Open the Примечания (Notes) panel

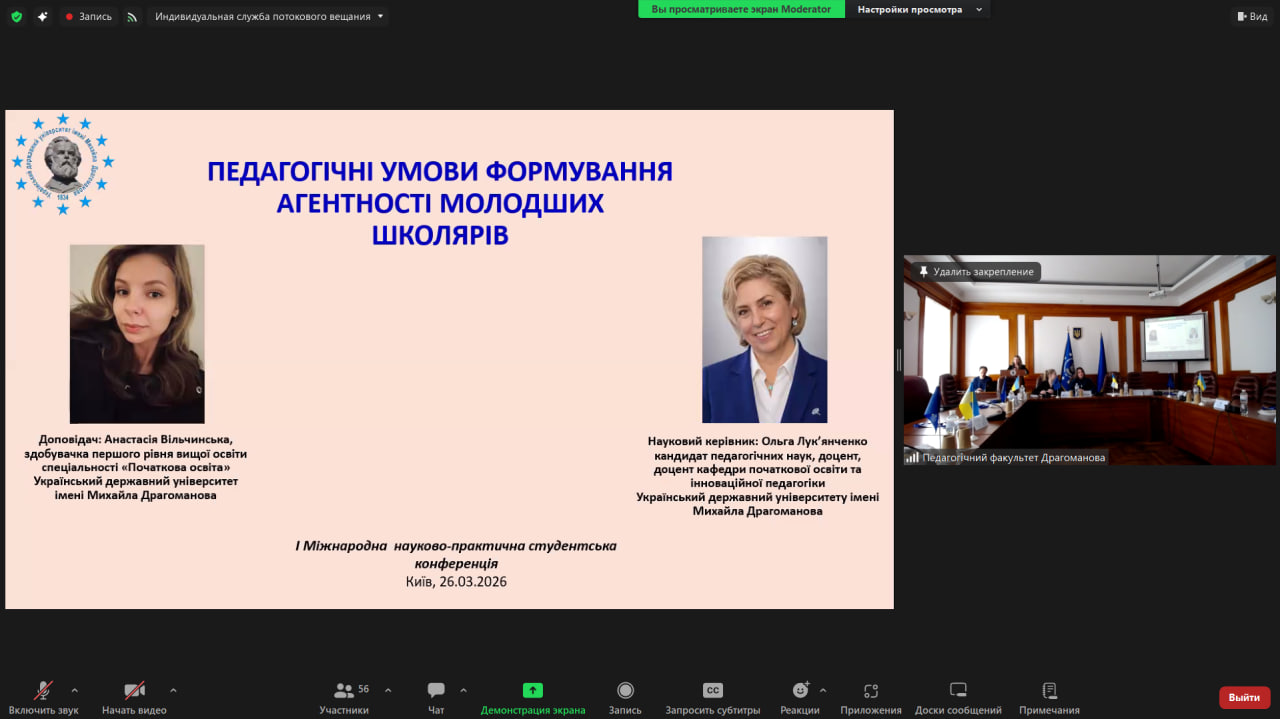click(1048, 695)
